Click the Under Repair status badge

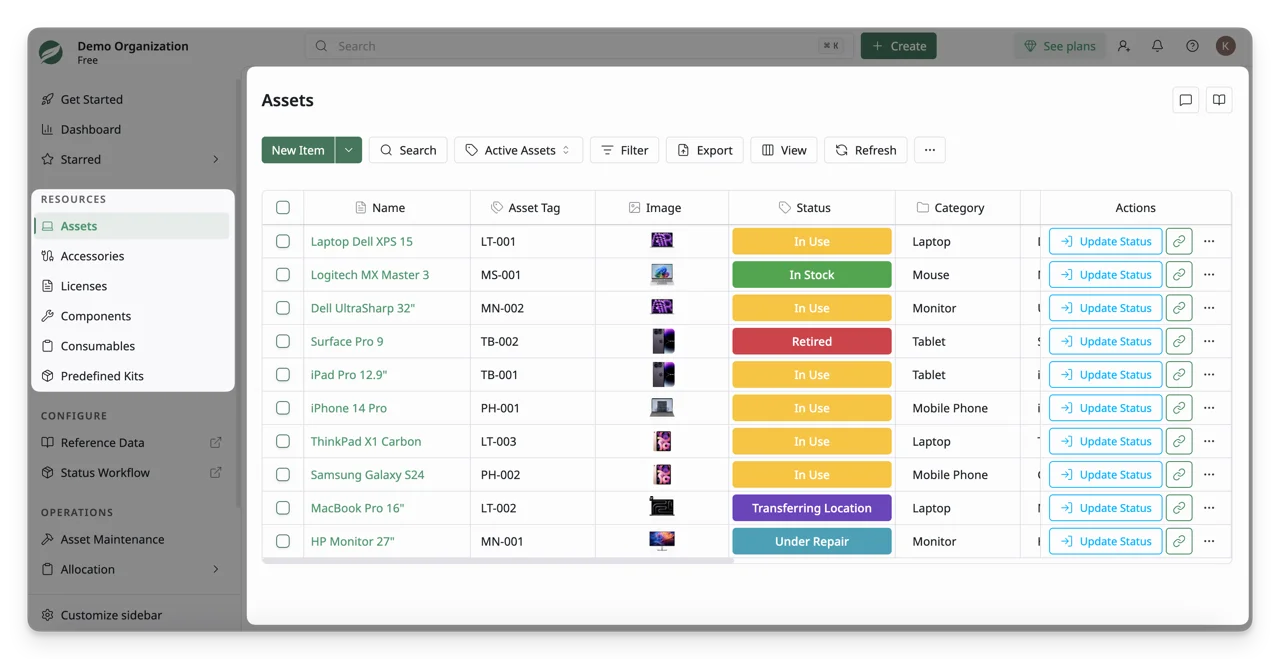(812, 541)
